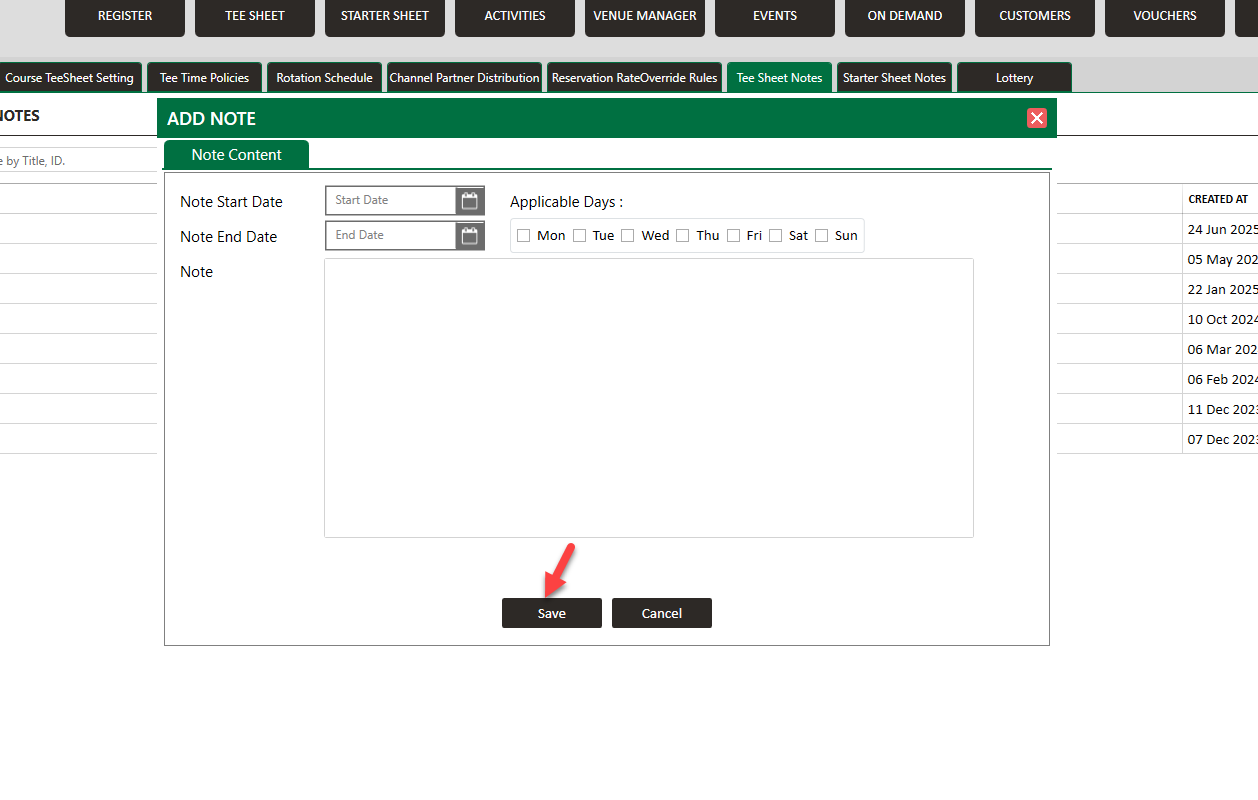1258x800 pixels.
Task: Switch to the Starter Sheet Notes tab
Action: (894, 78)
